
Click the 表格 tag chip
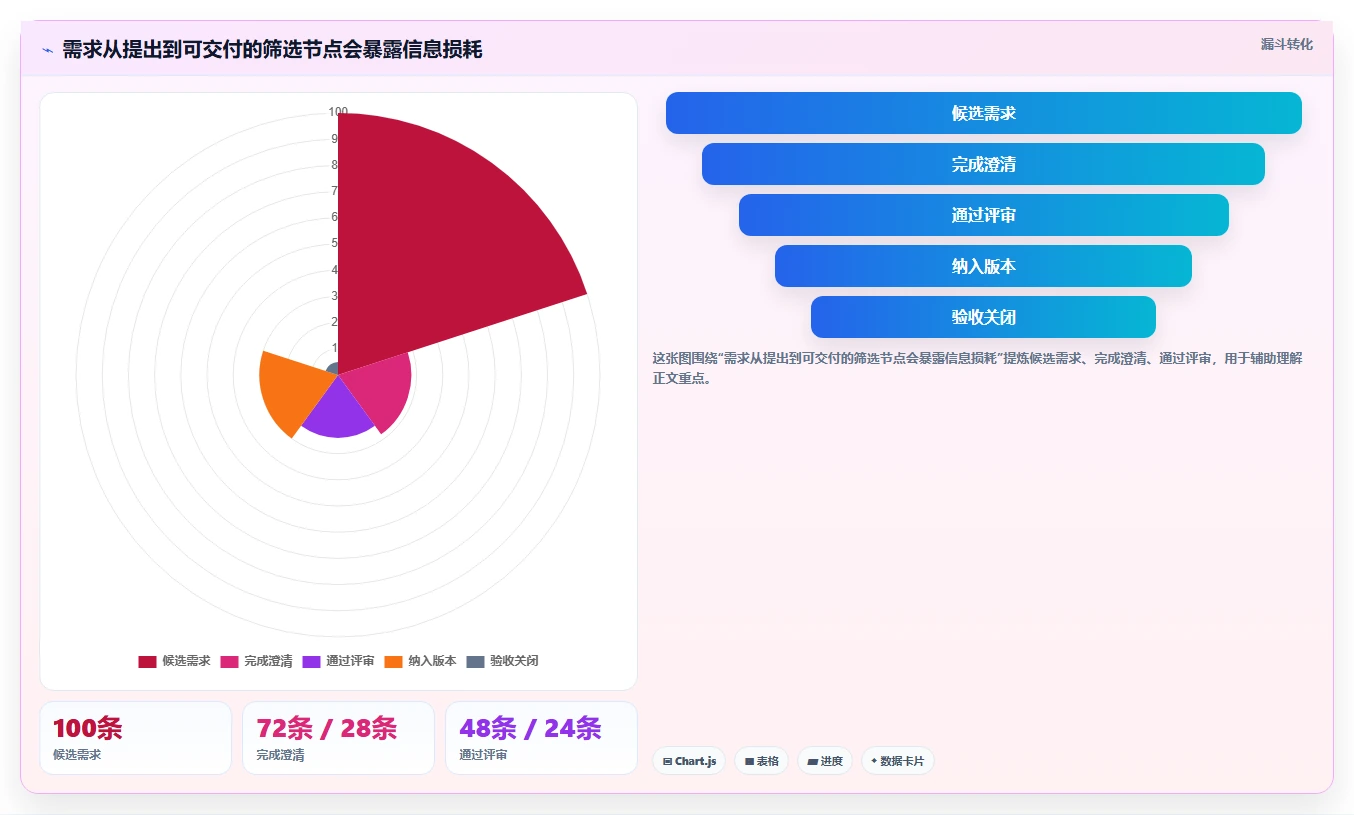pyautogui.click(x=761, y=761)
